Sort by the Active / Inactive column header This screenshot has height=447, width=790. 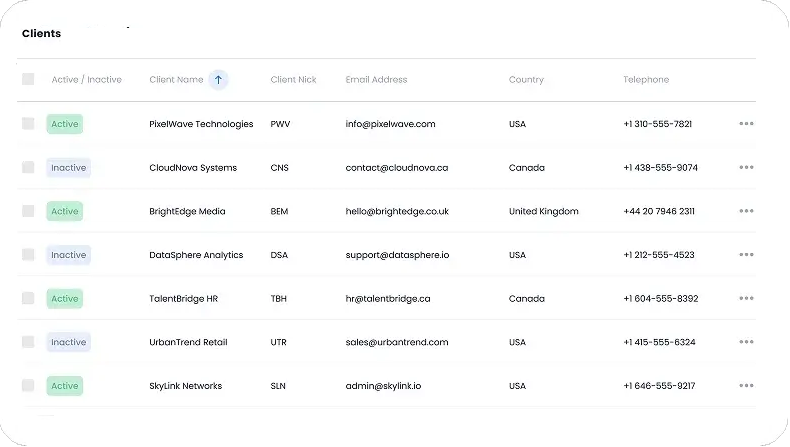tap(87, 80)
